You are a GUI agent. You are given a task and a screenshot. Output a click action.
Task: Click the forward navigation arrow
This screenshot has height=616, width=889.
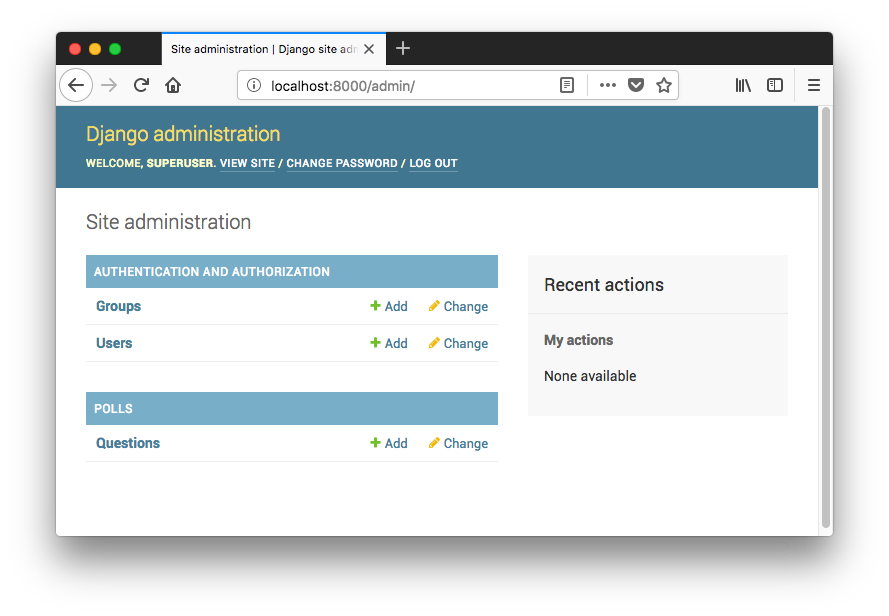109,85
